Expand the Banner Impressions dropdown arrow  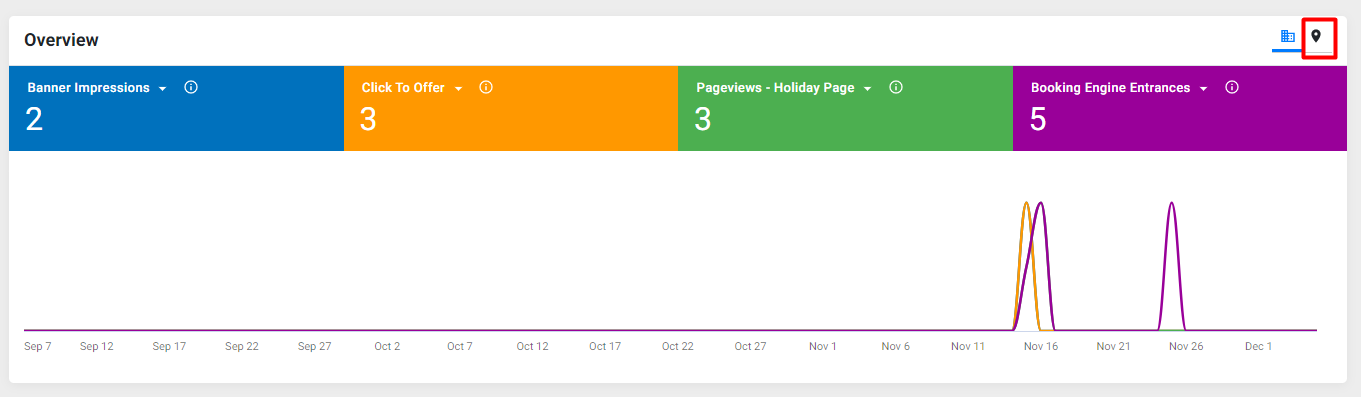tap(162, 89)
